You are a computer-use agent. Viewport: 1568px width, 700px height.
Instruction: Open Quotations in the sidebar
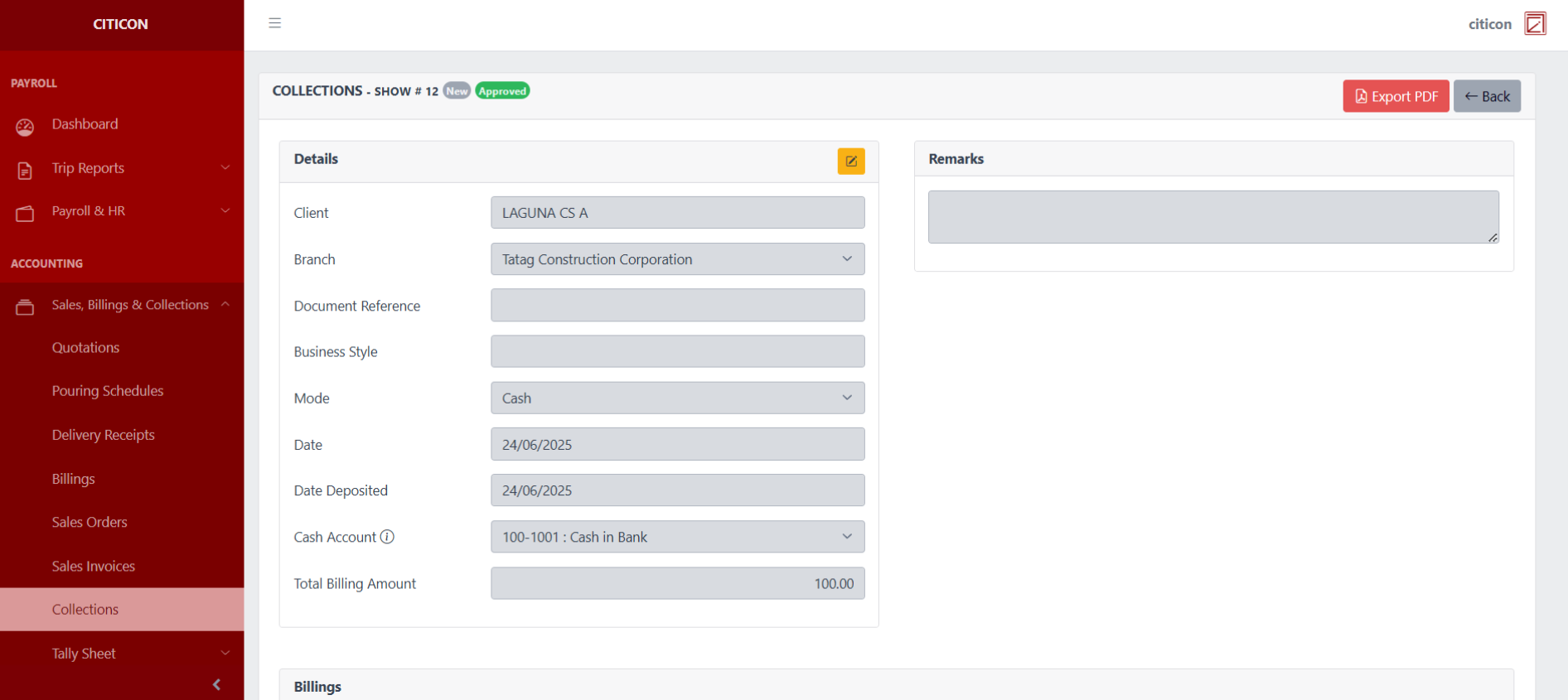(x=86, y=348)
